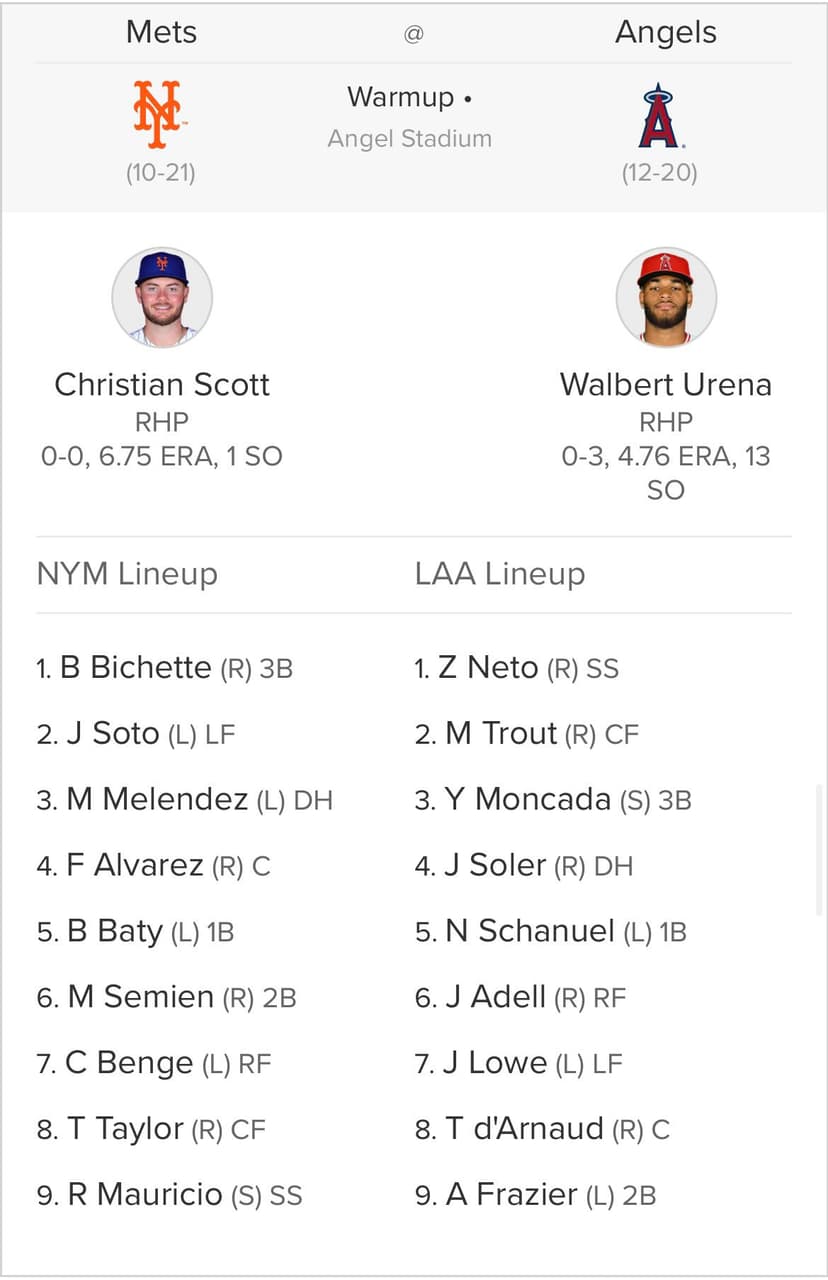Open B Bichette in NYM lineup
The image size is (828, 1280).
164,668
